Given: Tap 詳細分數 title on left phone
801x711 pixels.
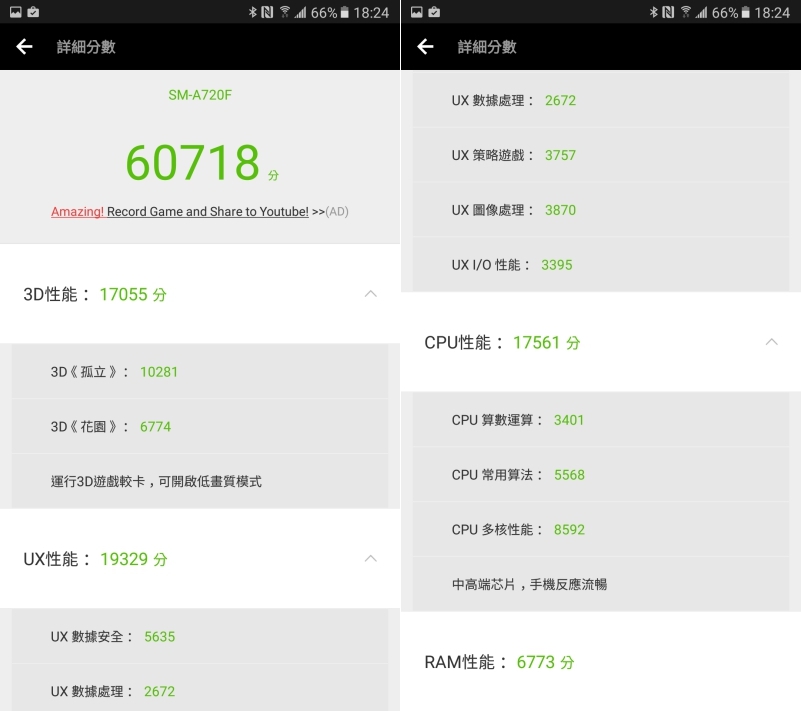Looking at the screenshot, I should pyautogui.click(x=86, y=47).
